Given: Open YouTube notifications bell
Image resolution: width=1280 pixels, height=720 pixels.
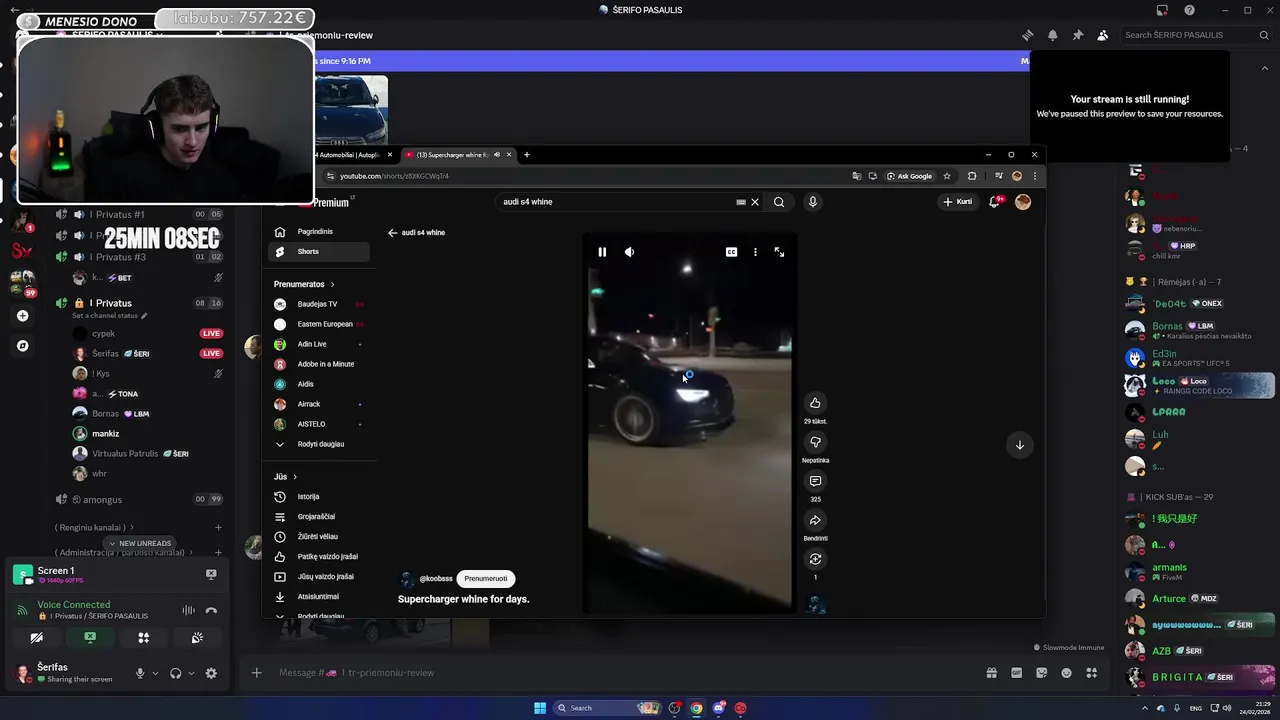Looking at the screenshot, I should click(995, 202).
